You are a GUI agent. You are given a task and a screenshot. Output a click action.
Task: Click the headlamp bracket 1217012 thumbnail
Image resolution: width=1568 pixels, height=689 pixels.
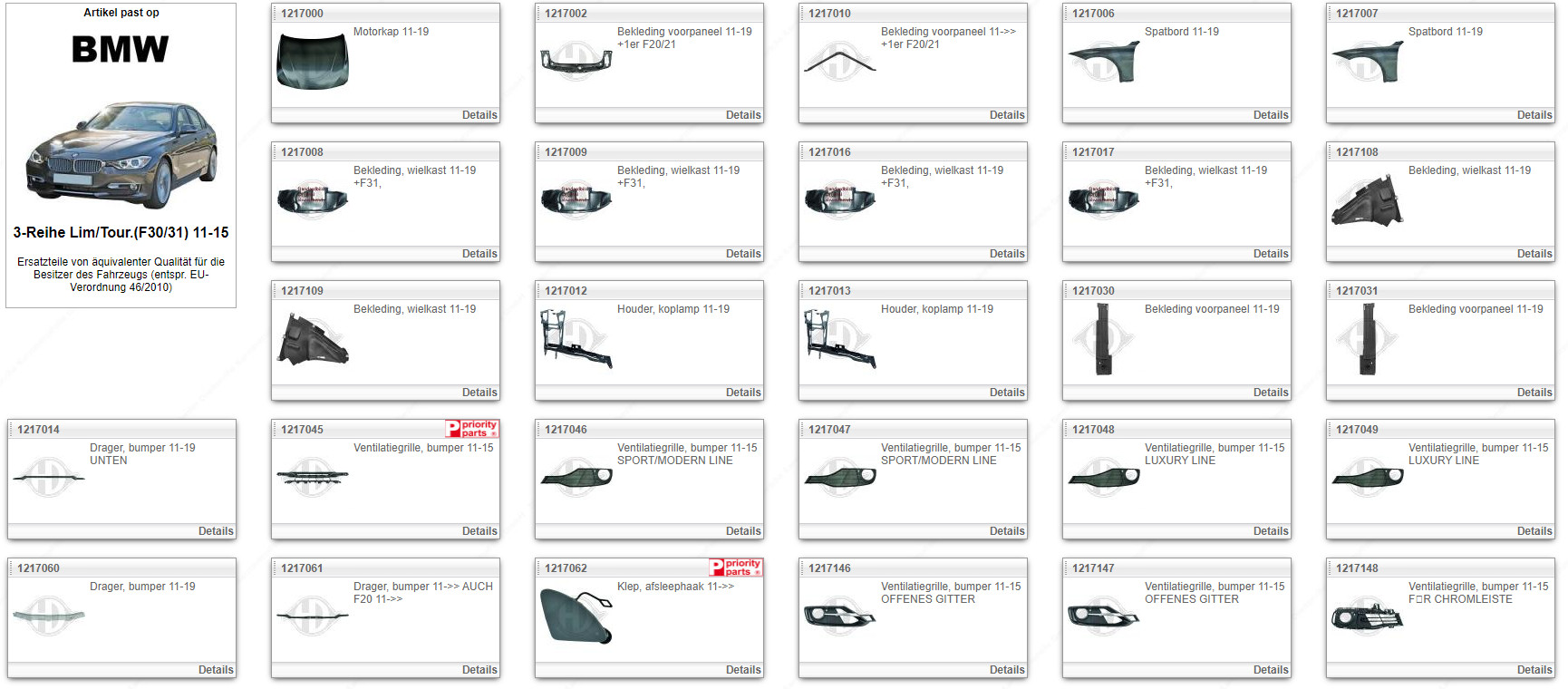click(576, 339)
